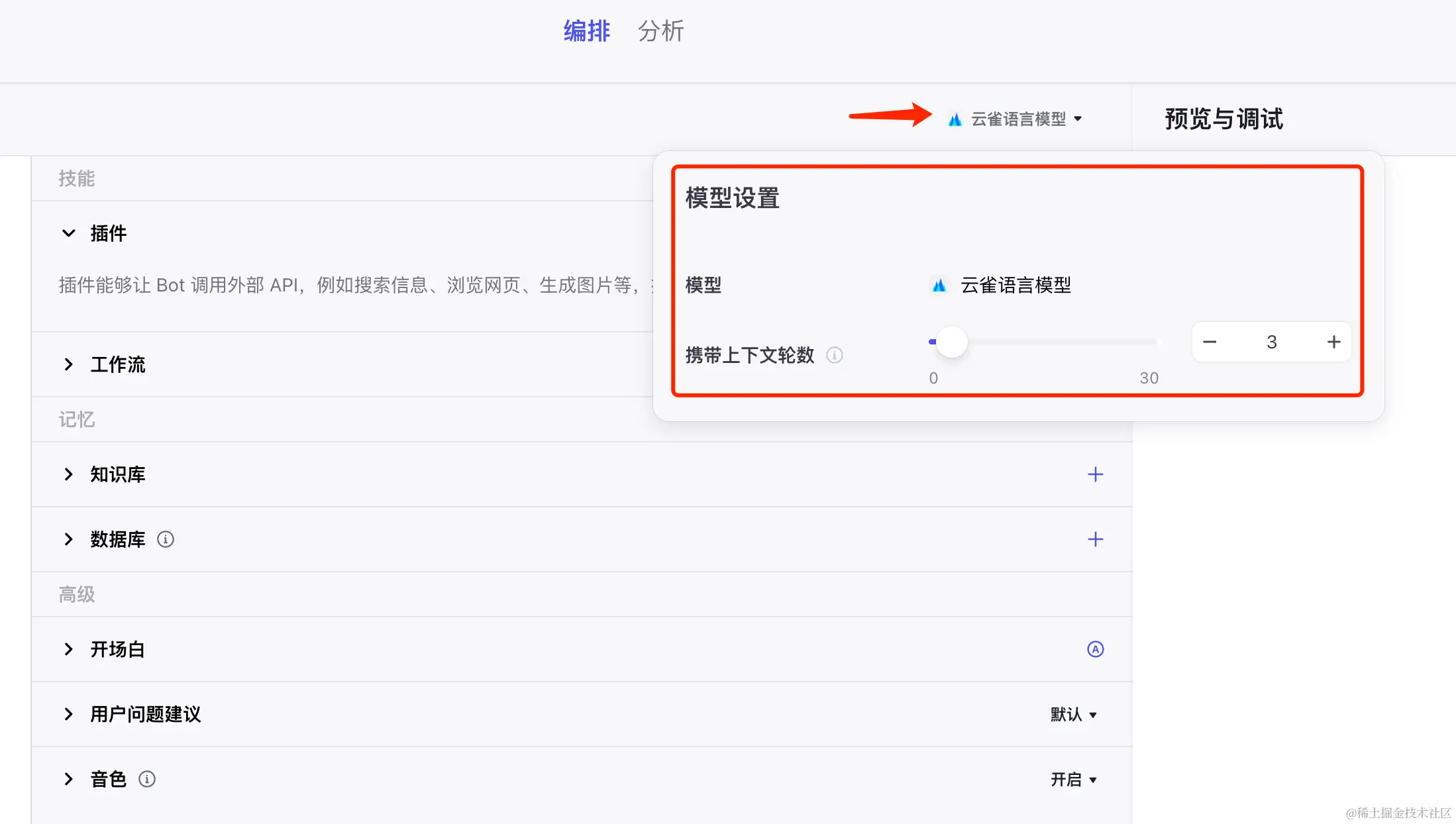Click the context rounds number field
Screen dimensions: 1456x824
(x=1271, y=342)
